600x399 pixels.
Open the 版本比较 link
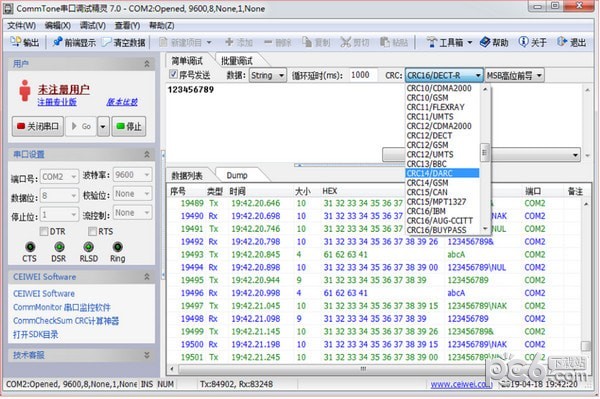tap(122, 102)
